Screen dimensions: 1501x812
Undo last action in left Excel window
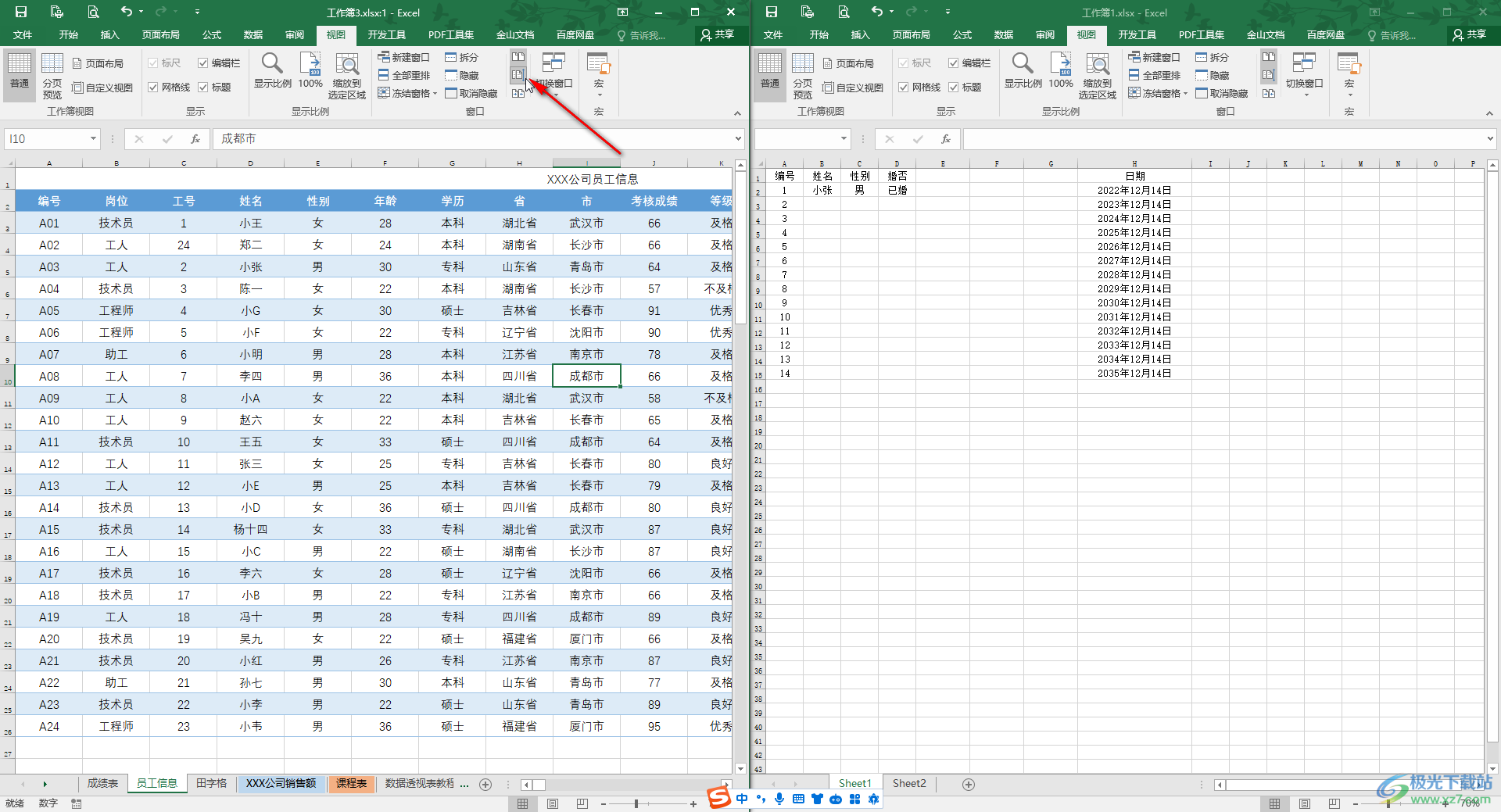pos(127,12)
